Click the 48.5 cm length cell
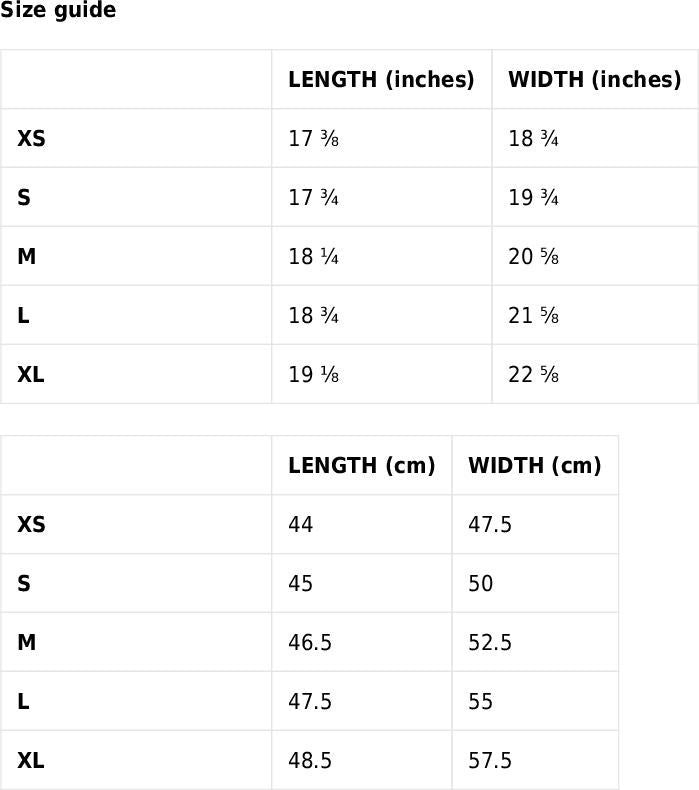The height and width of the screenshot is (790, 699). pyautogui.click(x=310, y=761)
